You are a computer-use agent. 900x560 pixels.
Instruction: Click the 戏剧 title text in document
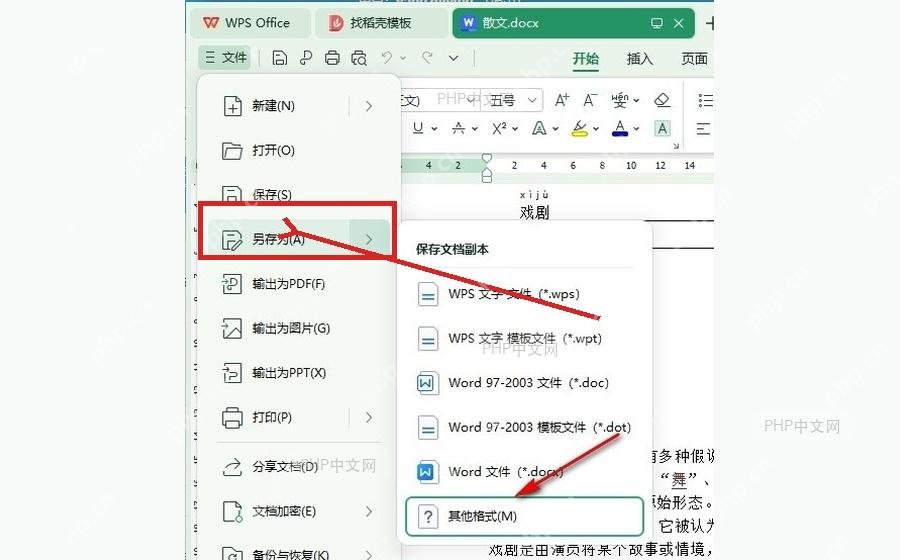coord(534,212)
